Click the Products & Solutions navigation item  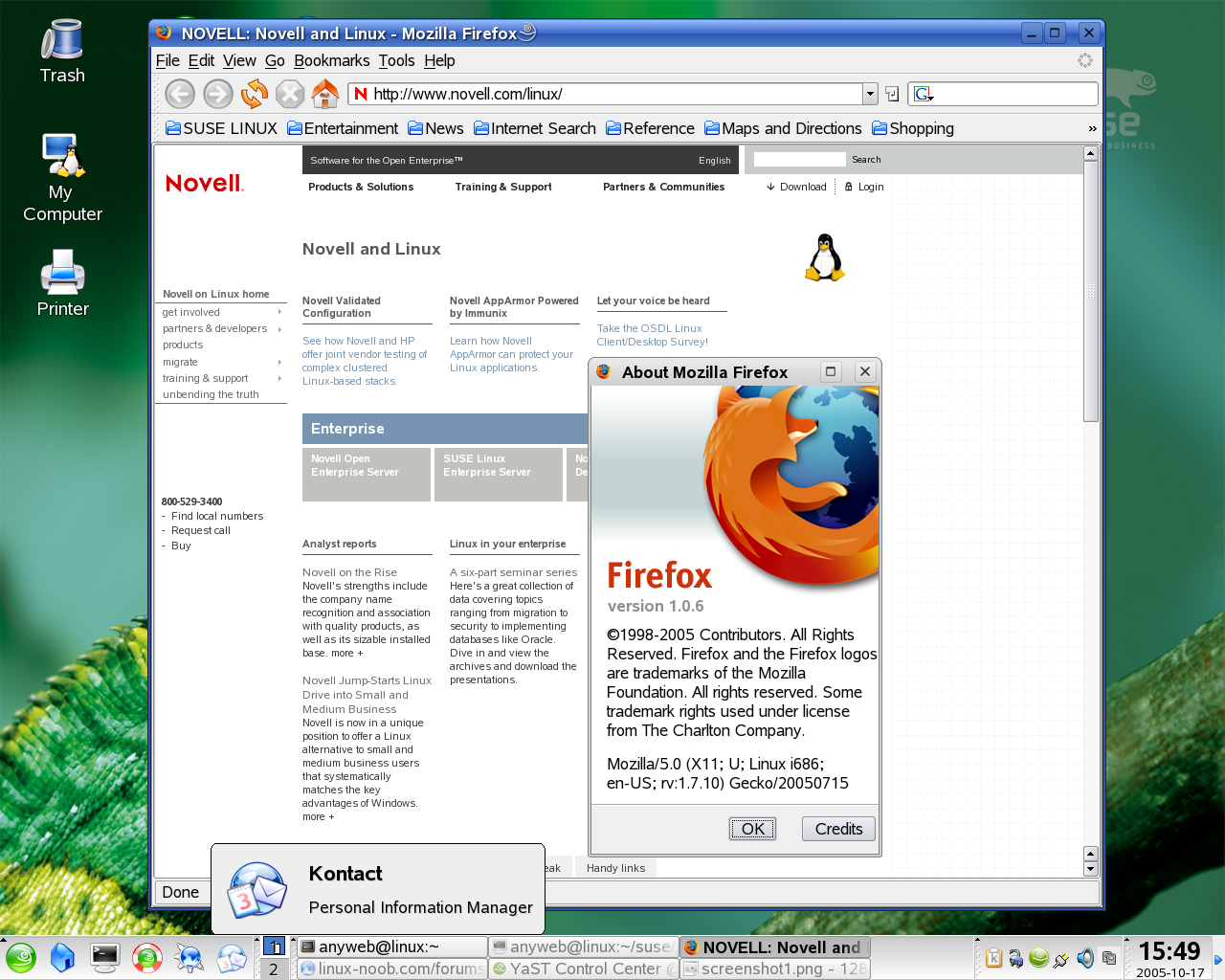361,187
